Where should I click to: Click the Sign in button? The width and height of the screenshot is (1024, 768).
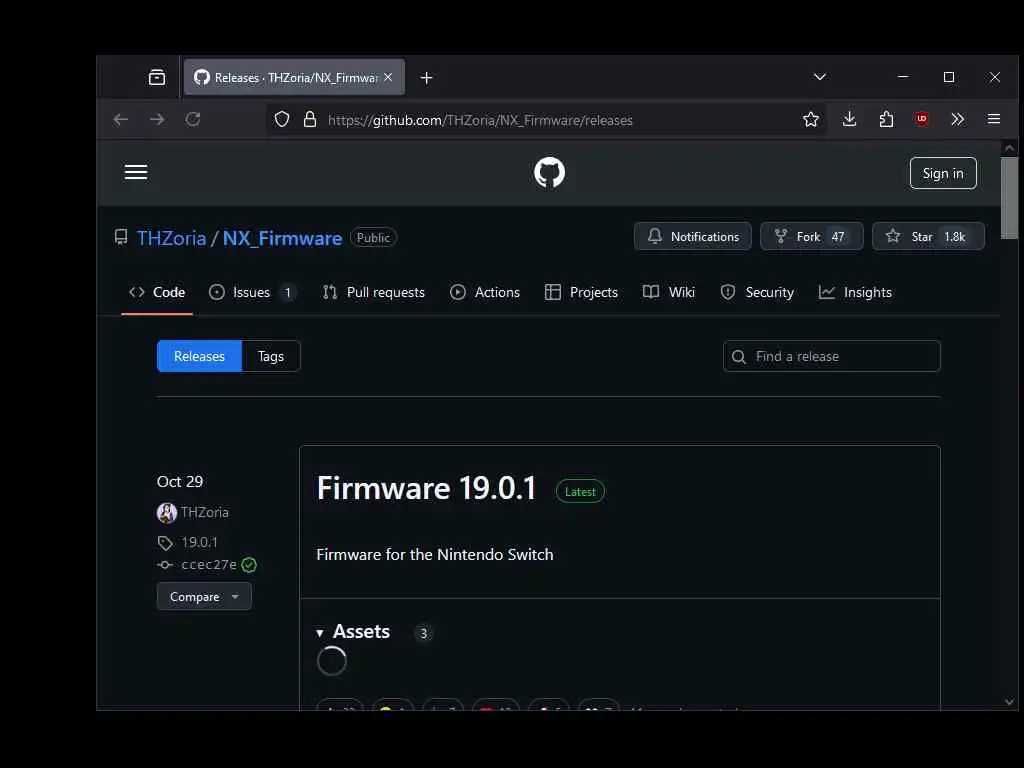point(942,173)
